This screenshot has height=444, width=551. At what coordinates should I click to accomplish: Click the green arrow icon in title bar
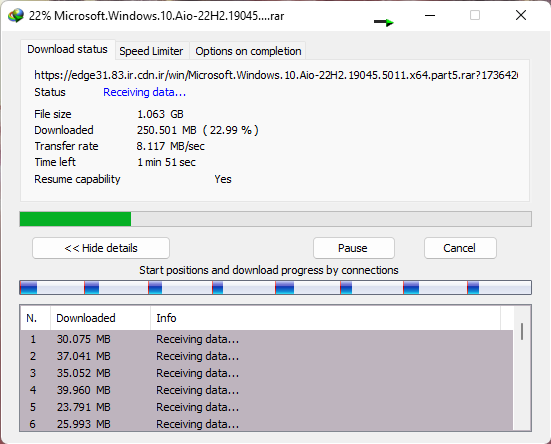[384, 22]
